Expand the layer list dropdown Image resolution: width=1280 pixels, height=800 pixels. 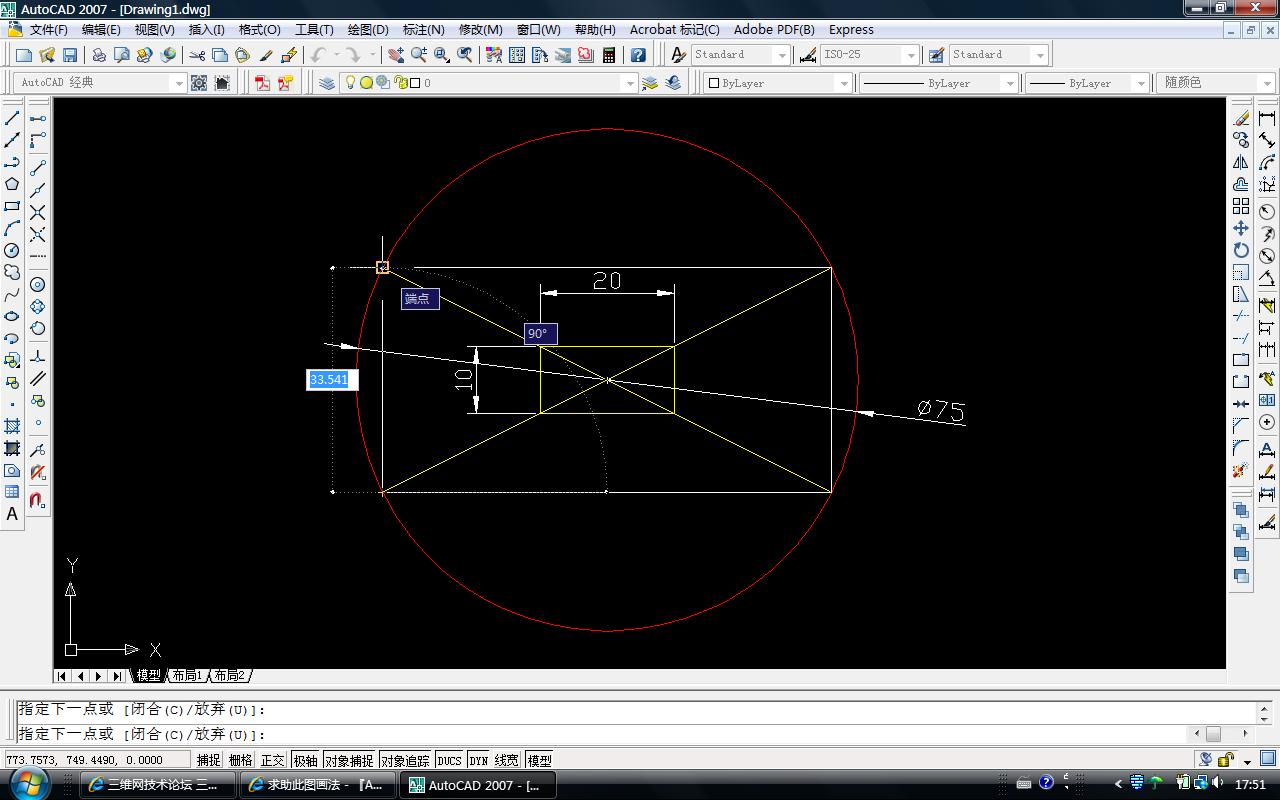[x=630, y=83]
